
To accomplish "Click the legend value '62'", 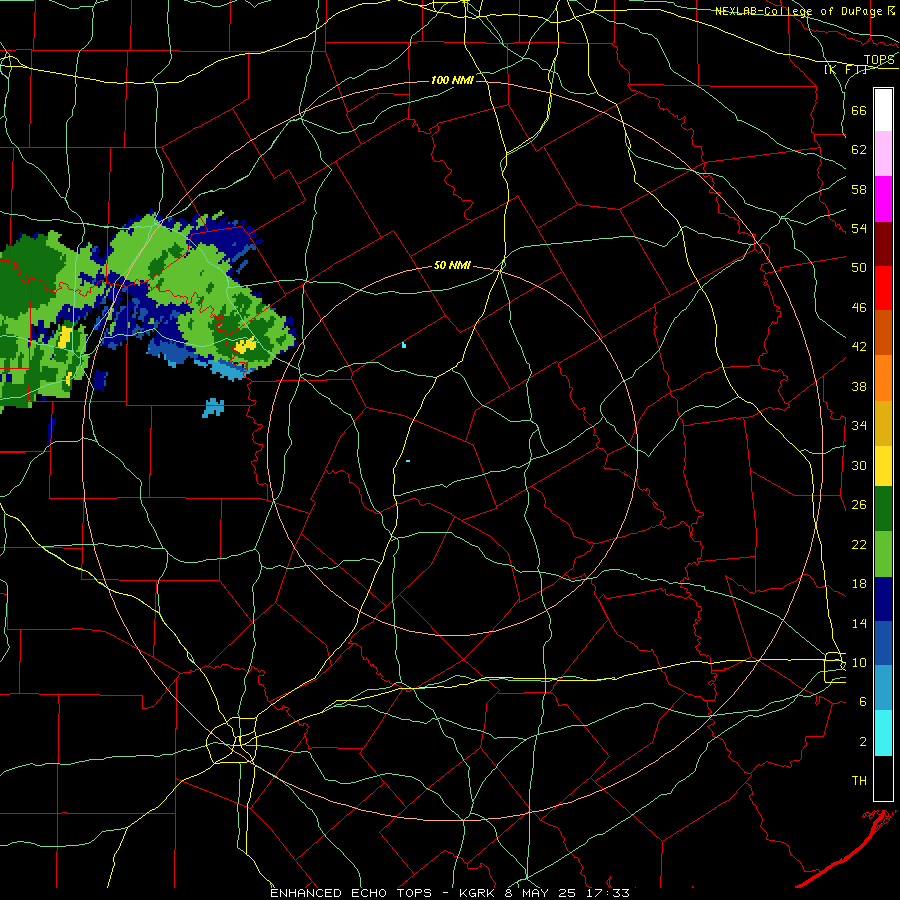I will (859, 150).
